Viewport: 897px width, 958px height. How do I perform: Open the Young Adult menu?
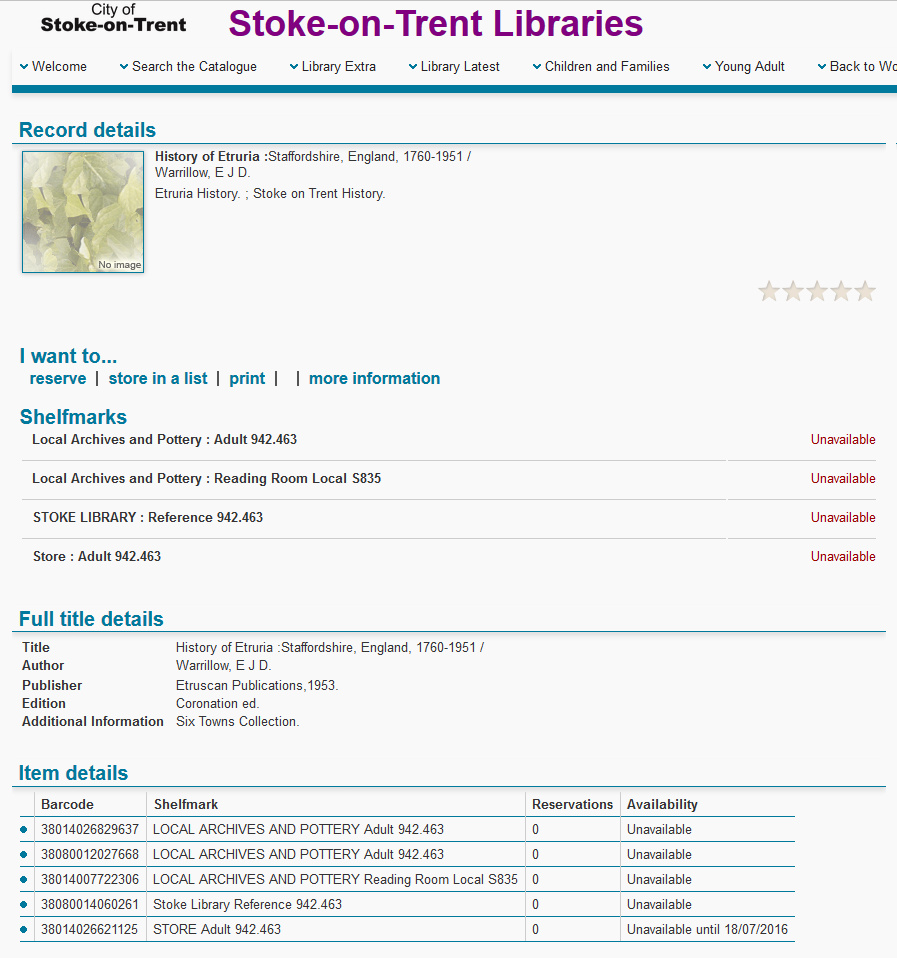[x=743, y=67]
